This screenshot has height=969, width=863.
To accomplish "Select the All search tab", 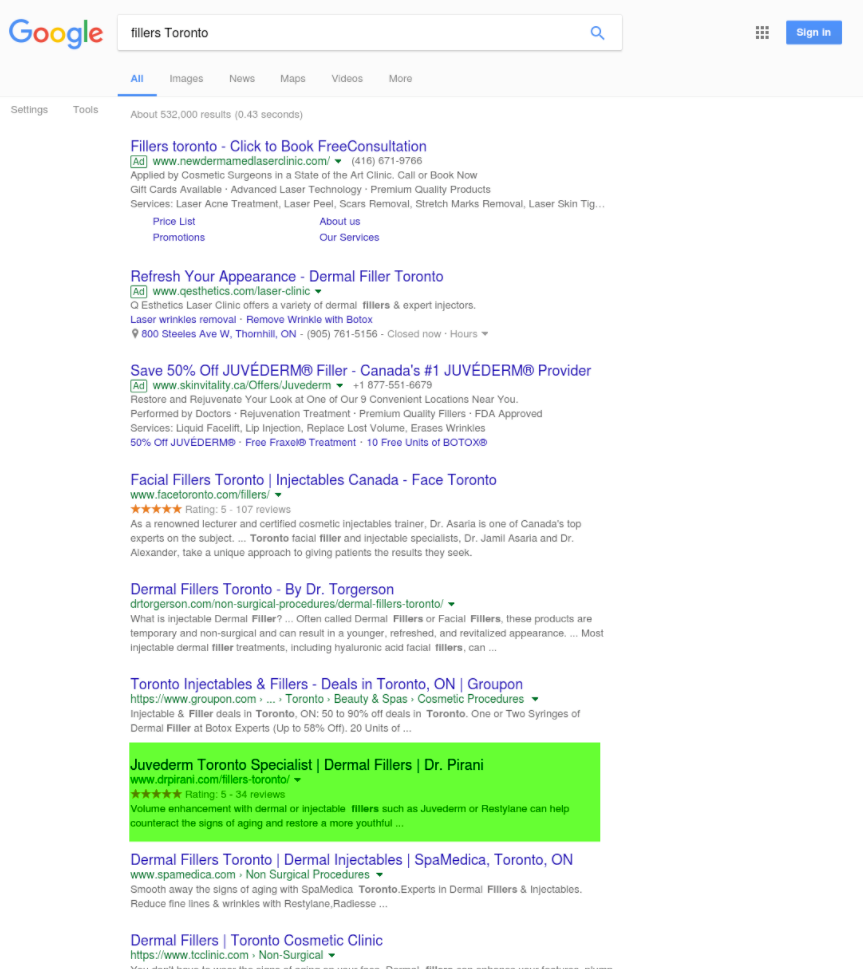I will (137, 79).
